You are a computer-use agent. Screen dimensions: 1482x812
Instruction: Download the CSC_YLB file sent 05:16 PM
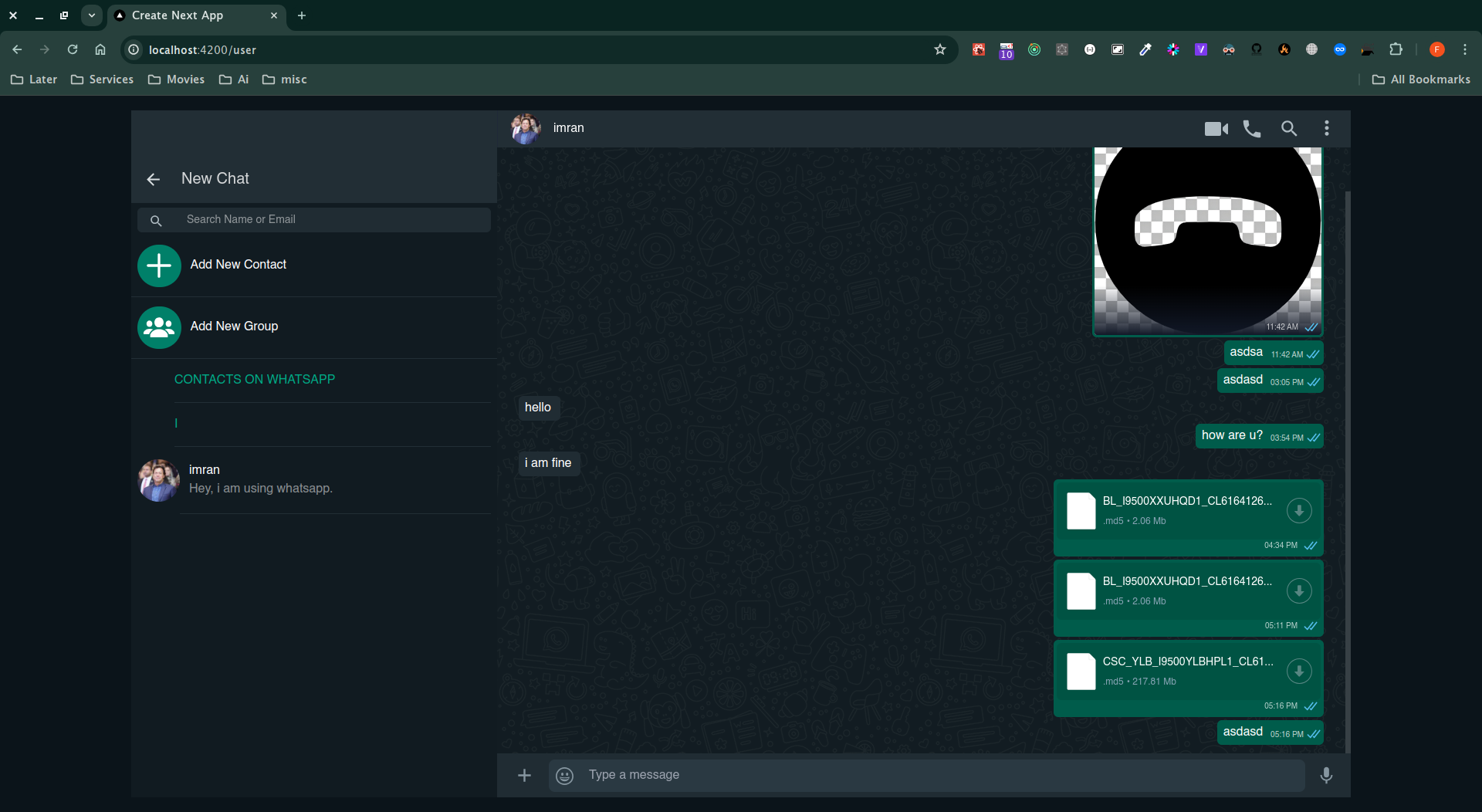1299,671
